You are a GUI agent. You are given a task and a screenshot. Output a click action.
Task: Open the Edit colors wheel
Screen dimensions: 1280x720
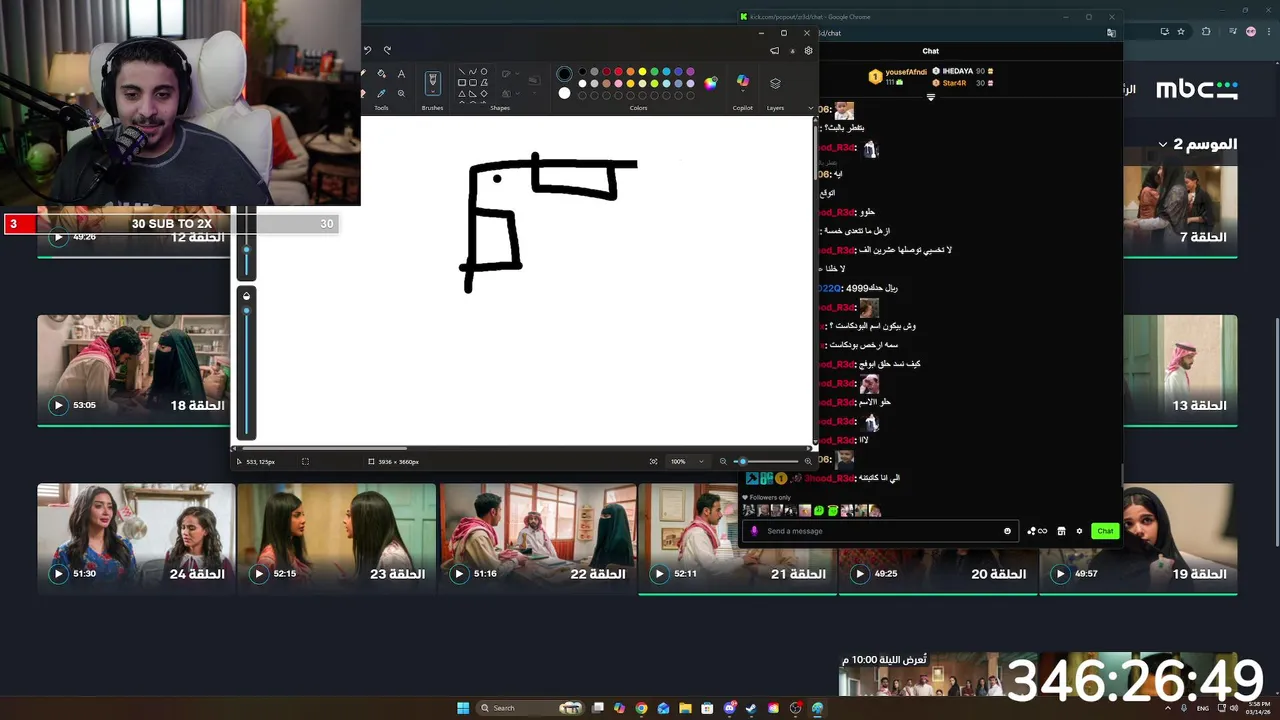click(x=710, y=83)
